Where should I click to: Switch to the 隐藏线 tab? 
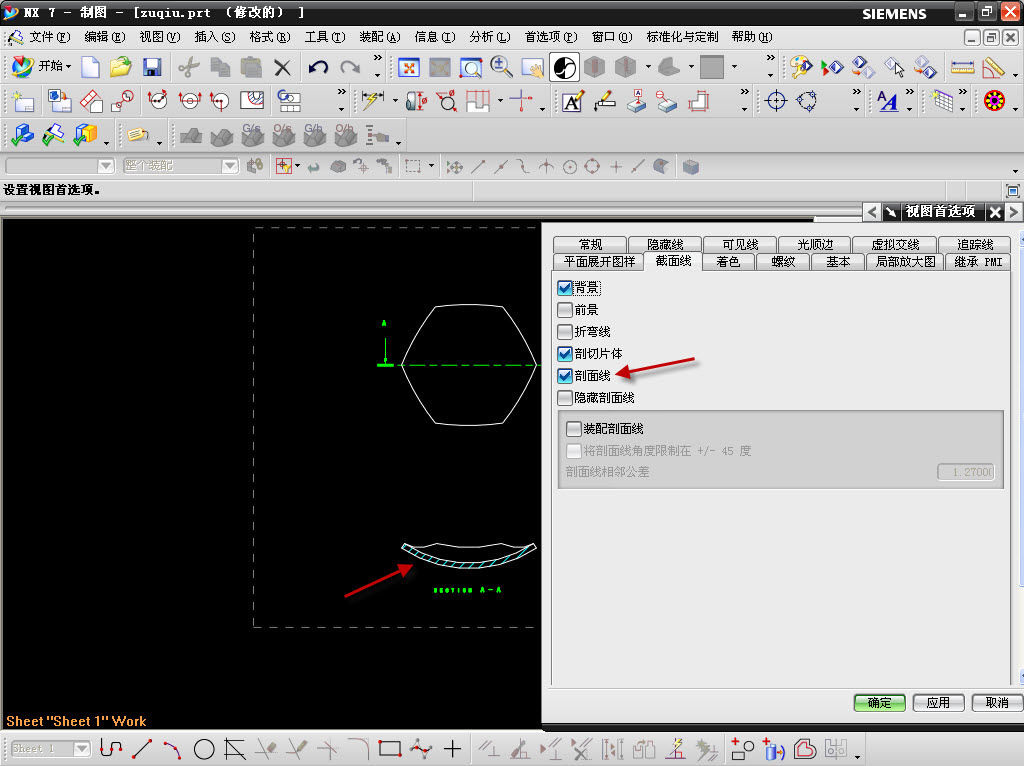pos(665,244)
